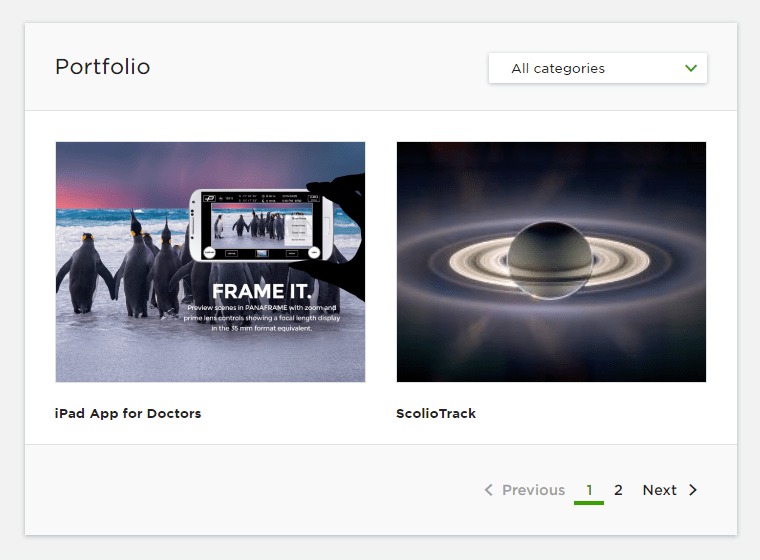Click the left arrow beside Previous
Screen dimensions: 760x560
click(x=489, y=490)
